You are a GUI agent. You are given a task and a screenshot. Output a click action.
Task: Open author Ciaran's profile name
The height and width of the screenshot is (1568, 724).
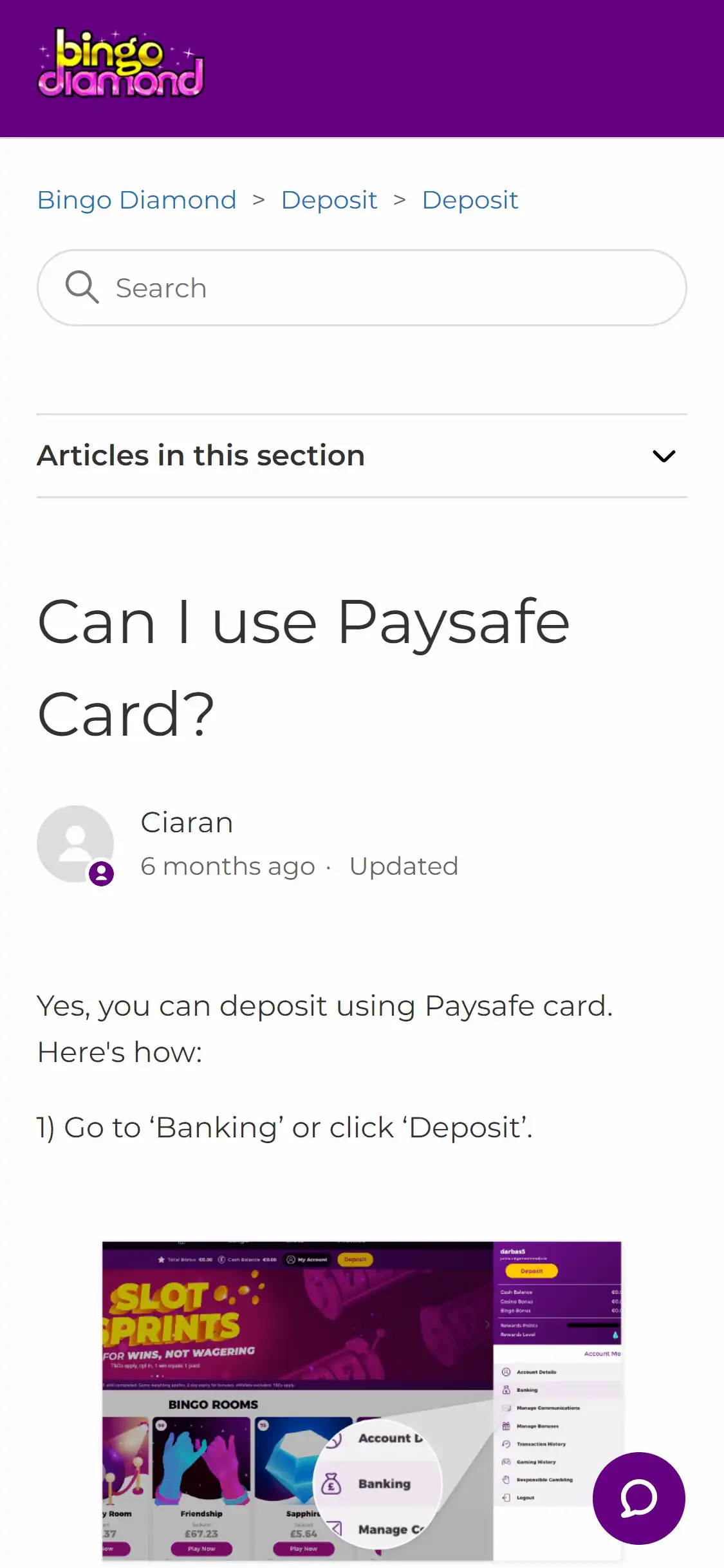[187, 823]
